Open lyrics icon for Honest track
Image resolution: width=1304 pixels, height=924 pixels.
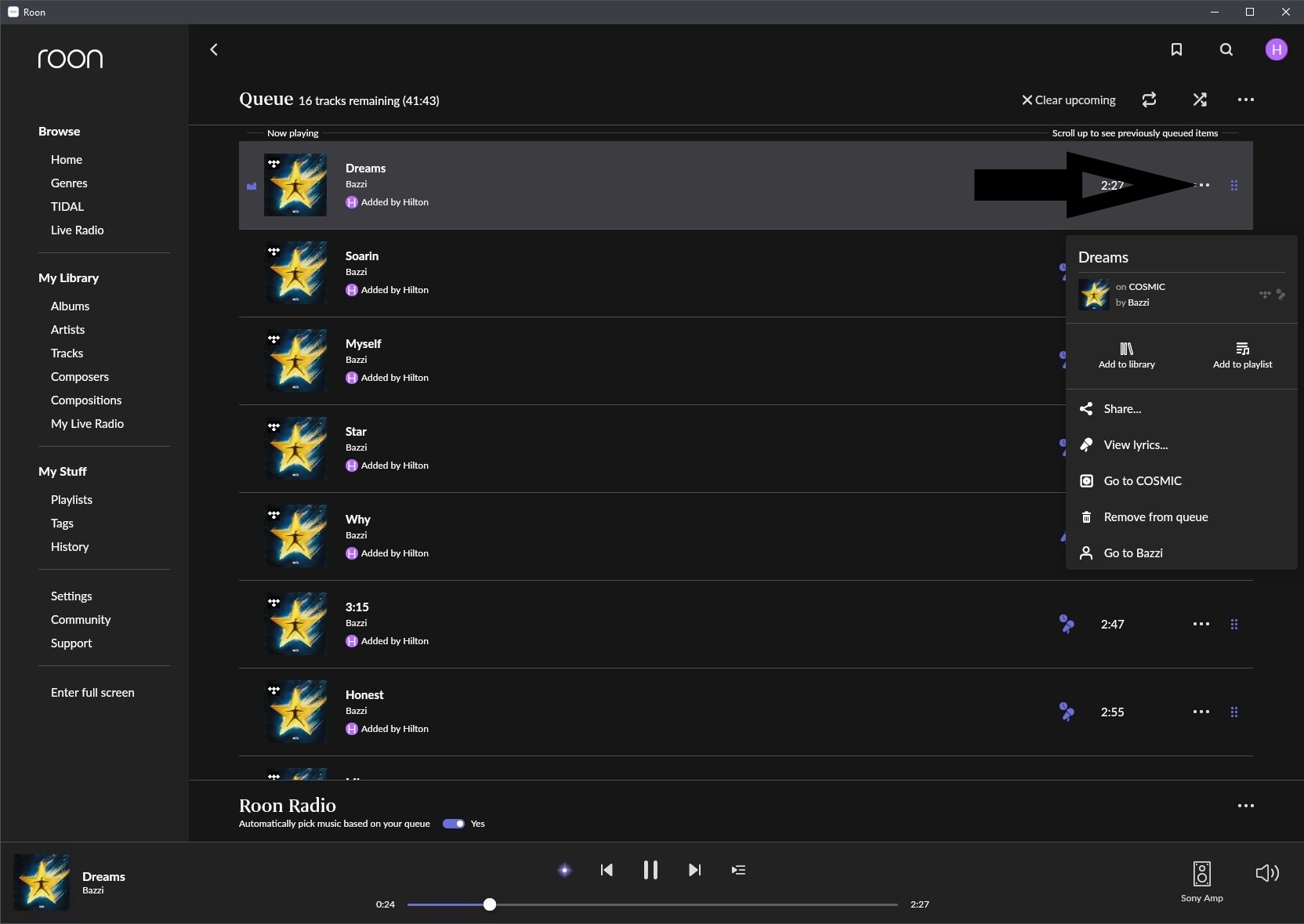pyautogui.click(x=1067, y=712)
